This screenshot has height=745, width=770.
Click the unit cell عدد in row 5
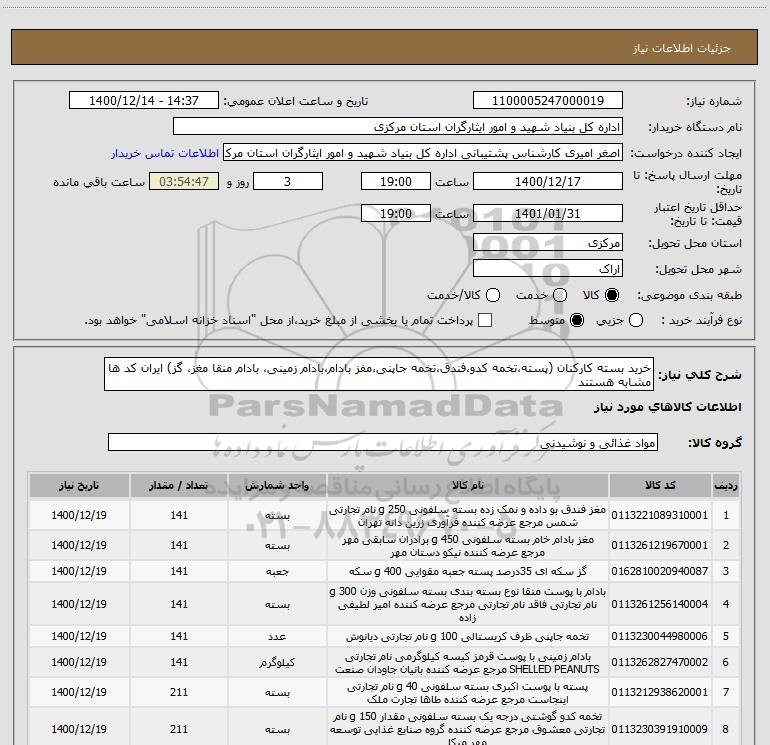point(277,636)
